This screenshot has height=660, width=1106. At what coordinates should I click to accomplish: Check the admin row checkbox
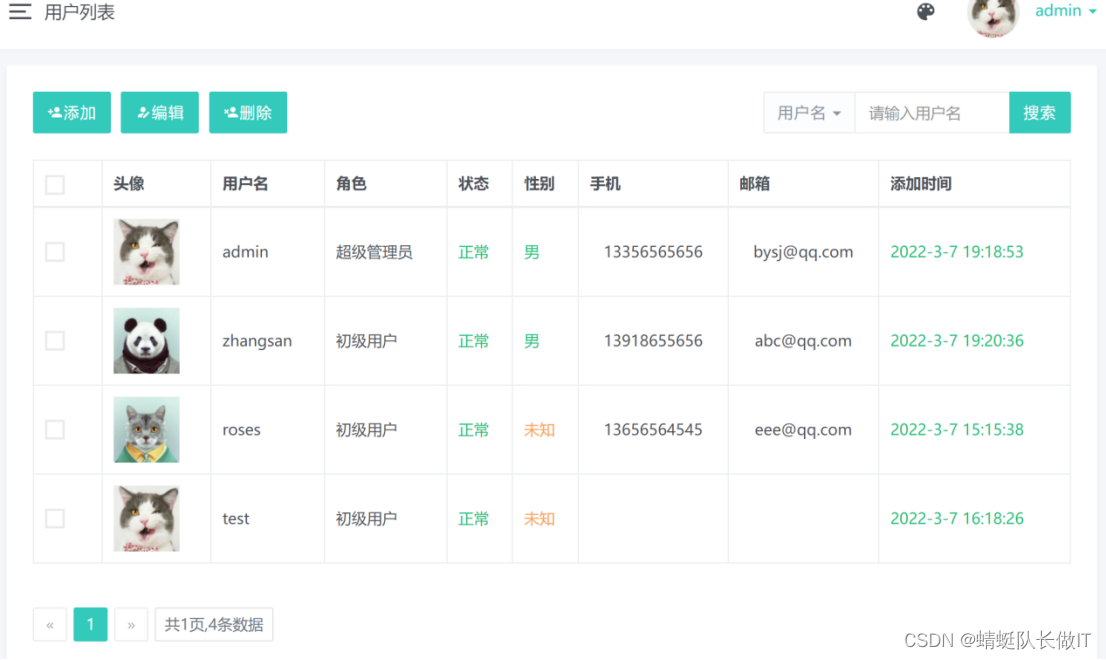tap(55, 252)
